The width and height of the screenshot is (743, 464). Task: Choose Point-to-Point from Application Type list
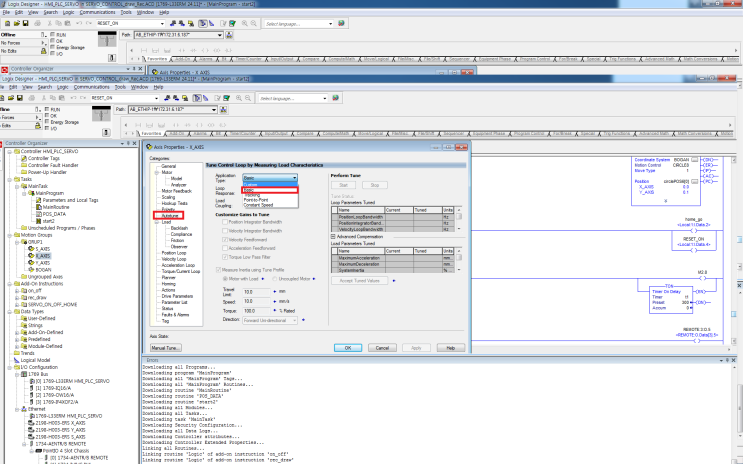pos(256,200)
